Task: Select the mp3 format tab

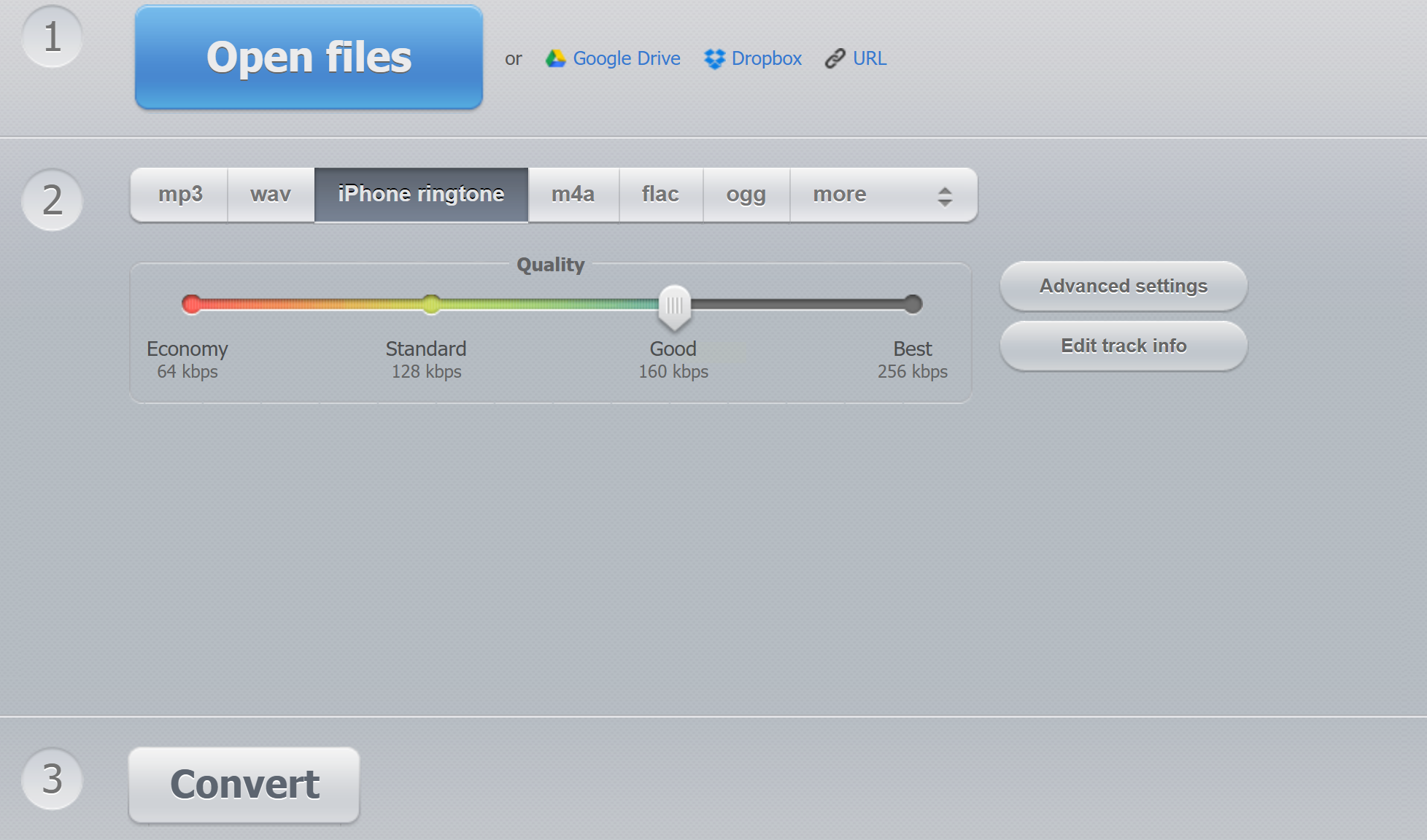Action: (x=179, y=195)
